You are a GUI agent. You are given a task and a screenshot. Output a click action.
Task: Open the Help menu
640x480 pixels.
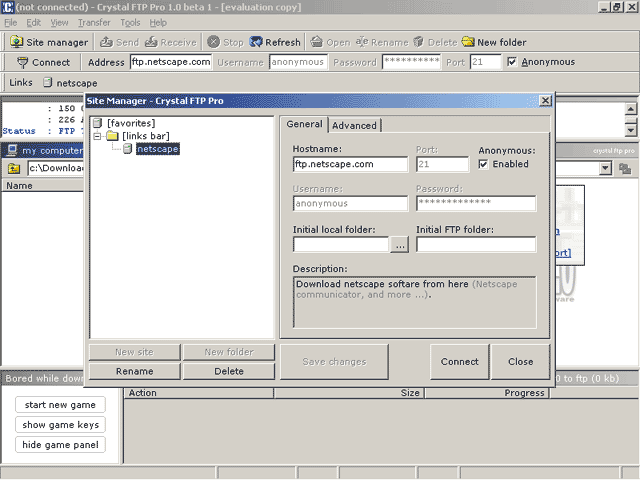(158, 23)
